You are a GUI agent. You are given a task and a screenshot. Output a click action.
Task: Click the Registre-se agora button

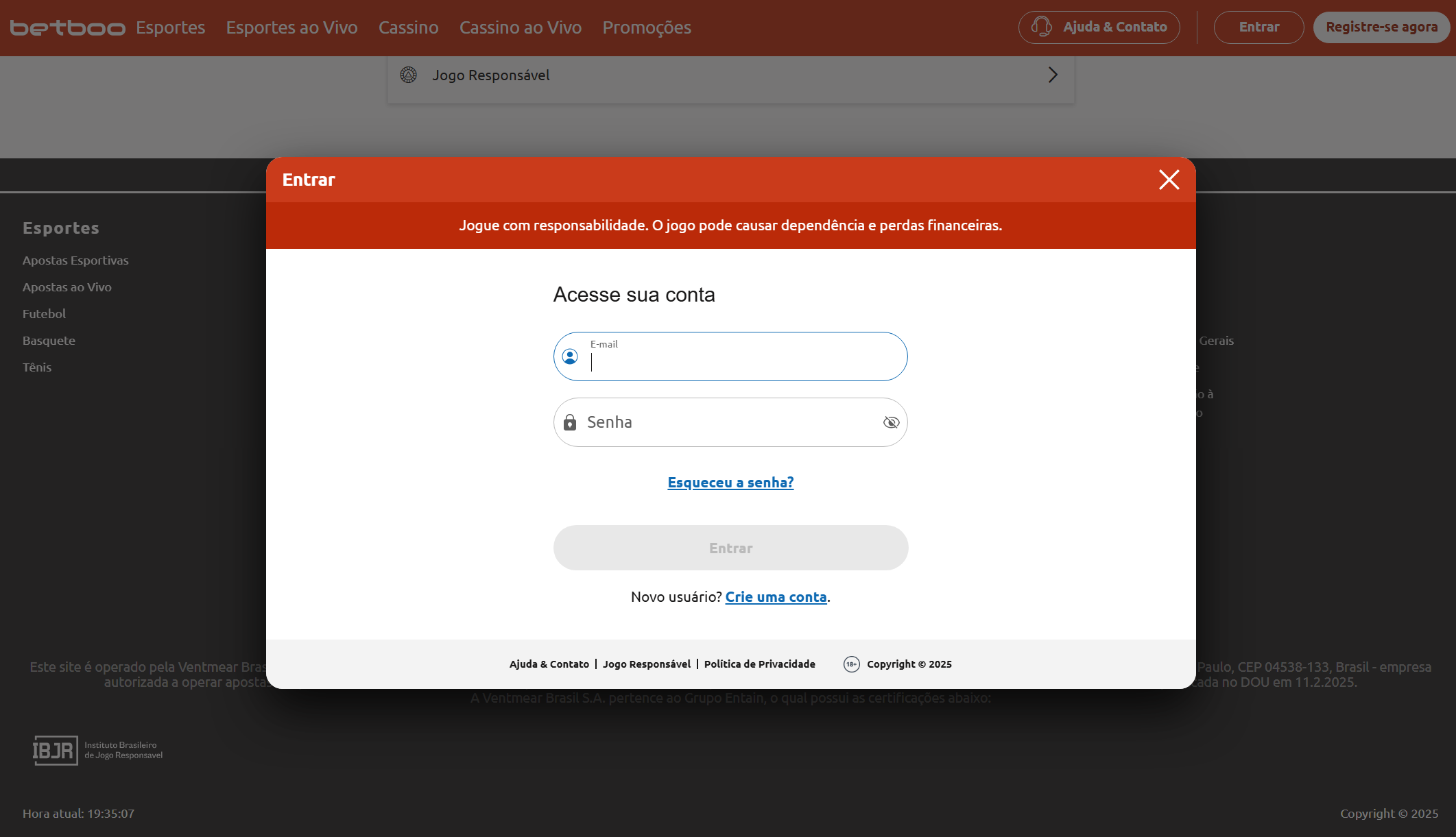click(x=1381, y=27)
